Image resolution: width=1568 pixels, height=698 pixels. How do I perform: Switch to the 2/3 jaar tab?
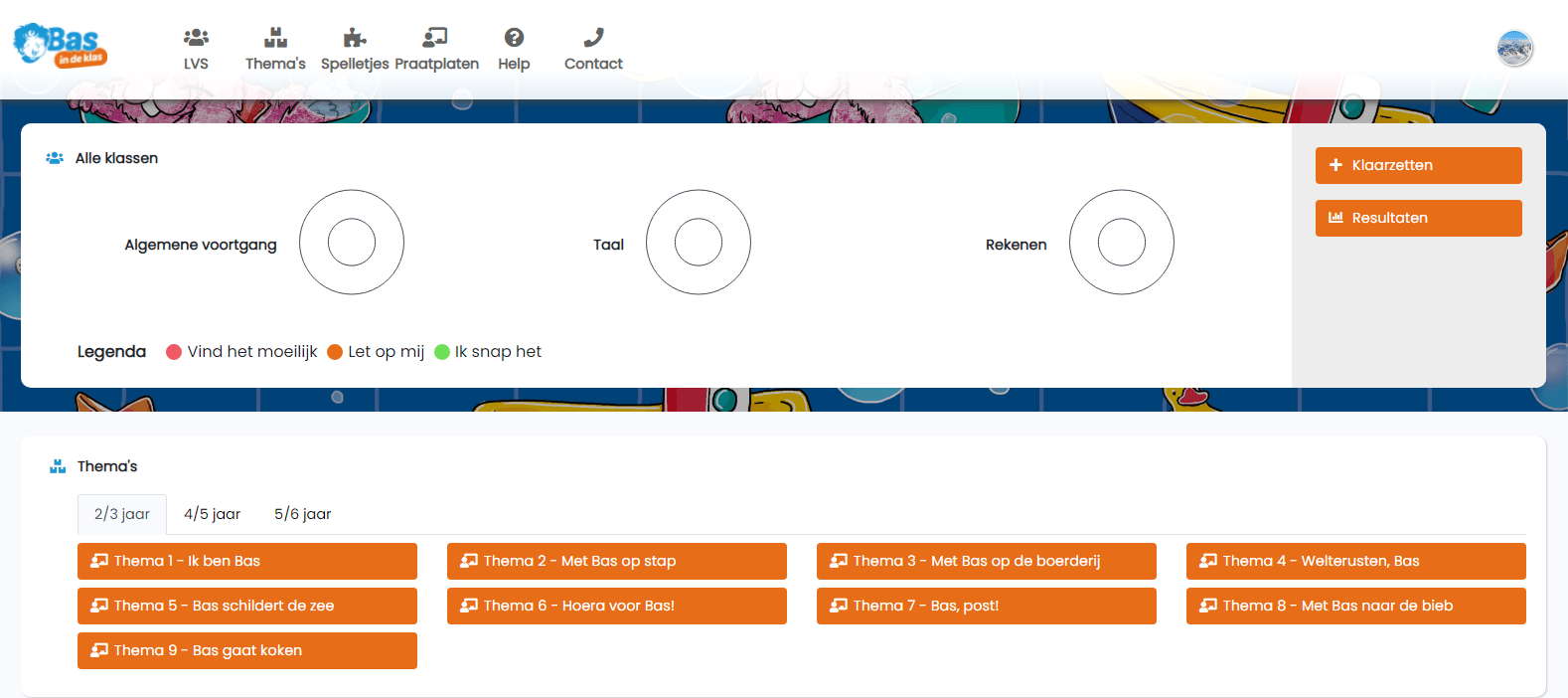122,514
